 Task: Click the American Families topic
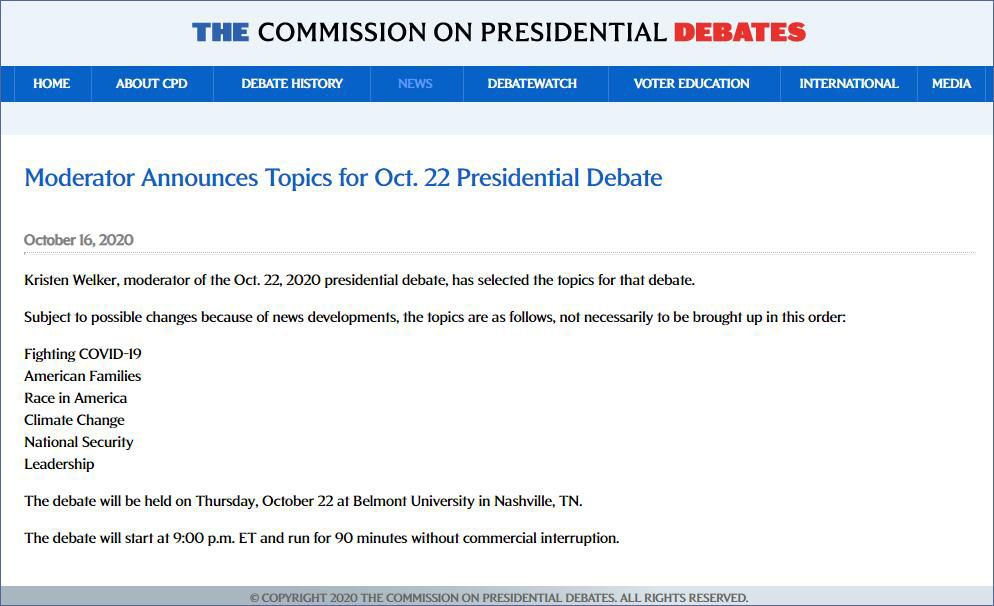point(83,376)
